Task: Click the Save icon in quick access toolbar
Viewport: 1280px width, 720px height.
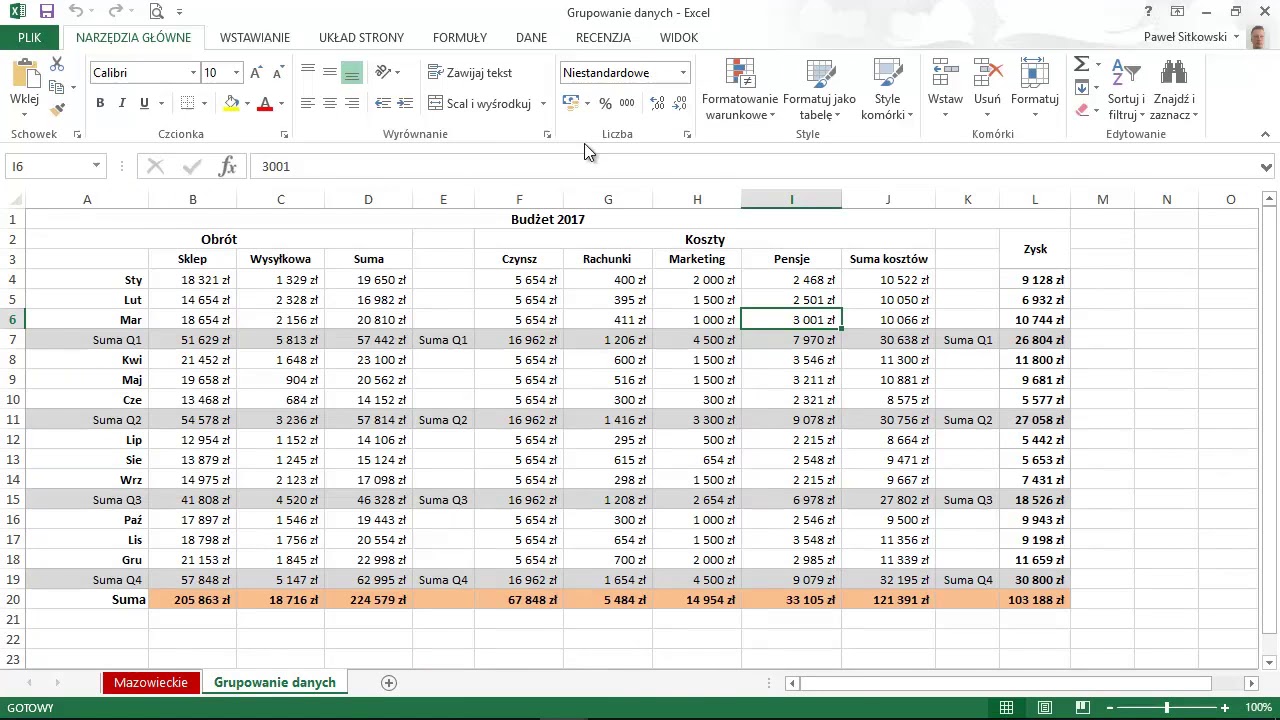Action: pos(46,12)
